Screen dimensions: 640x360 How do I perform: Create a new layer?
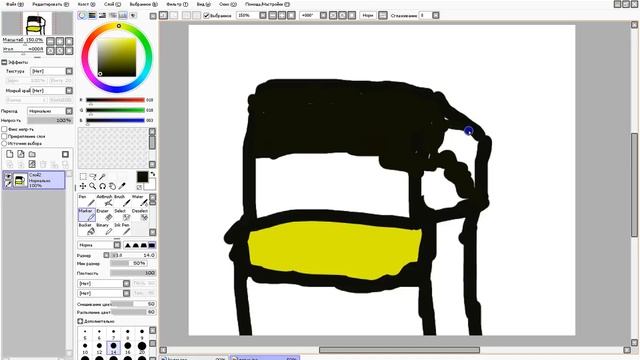10,154
